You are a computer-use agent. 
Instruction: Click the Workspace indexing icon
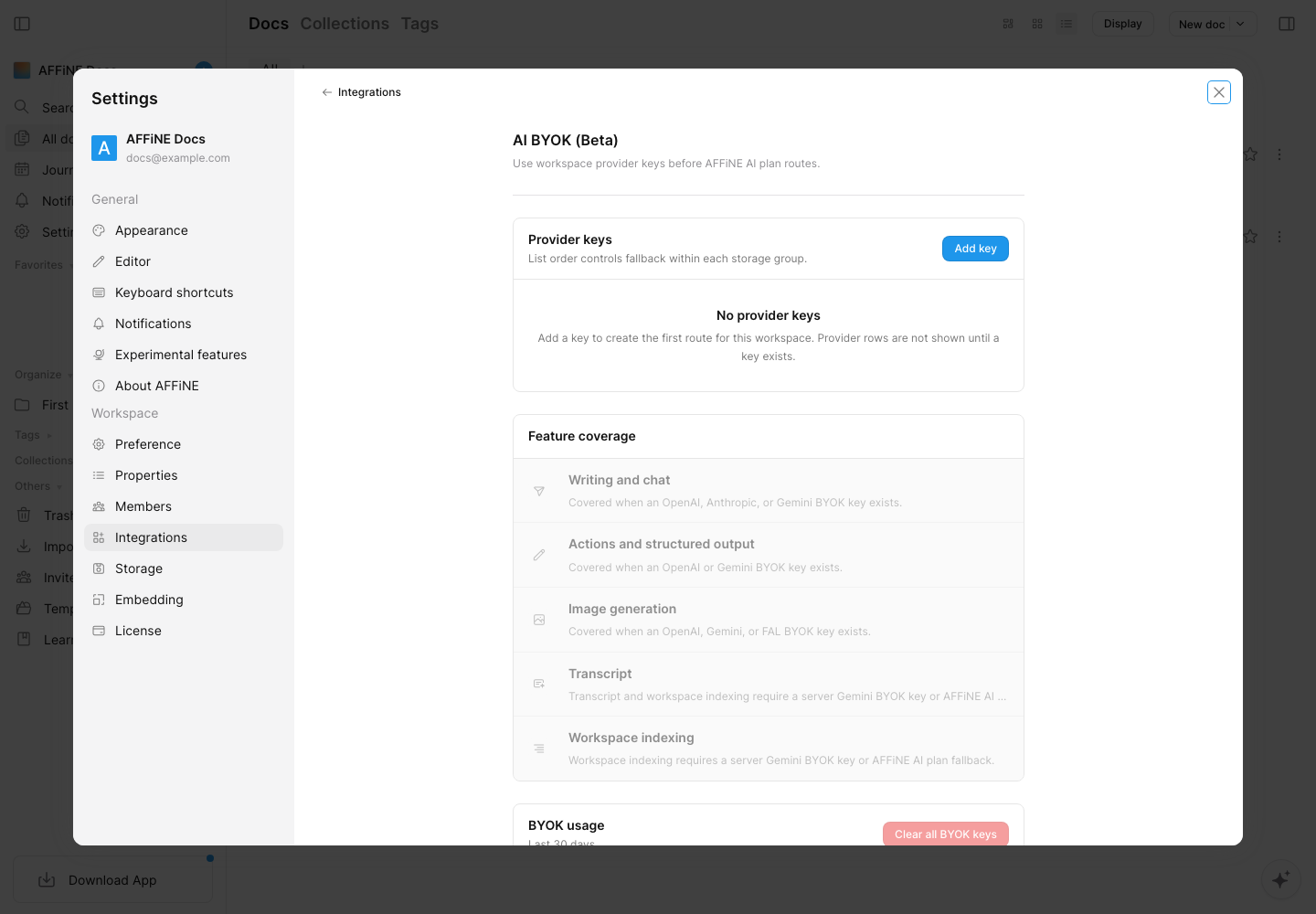pyautogui.click(x=539, y=749)
